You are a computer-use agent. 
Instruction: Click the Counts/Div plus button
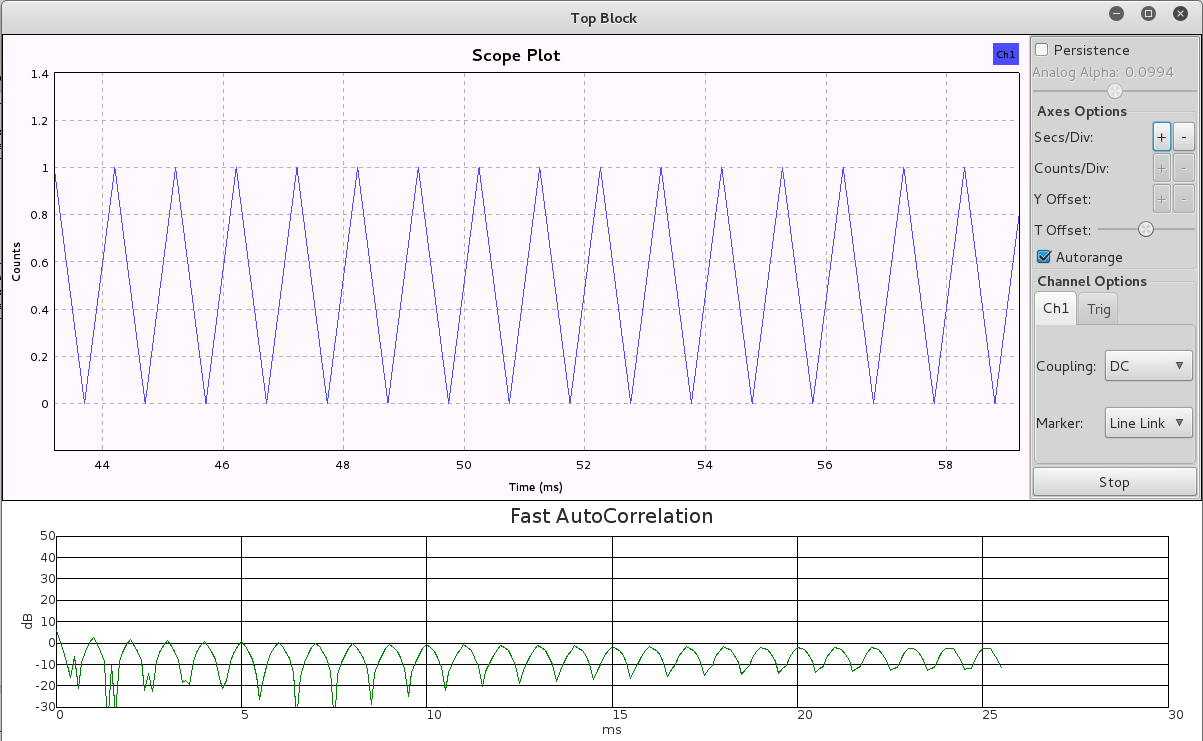coord(1161,168)
